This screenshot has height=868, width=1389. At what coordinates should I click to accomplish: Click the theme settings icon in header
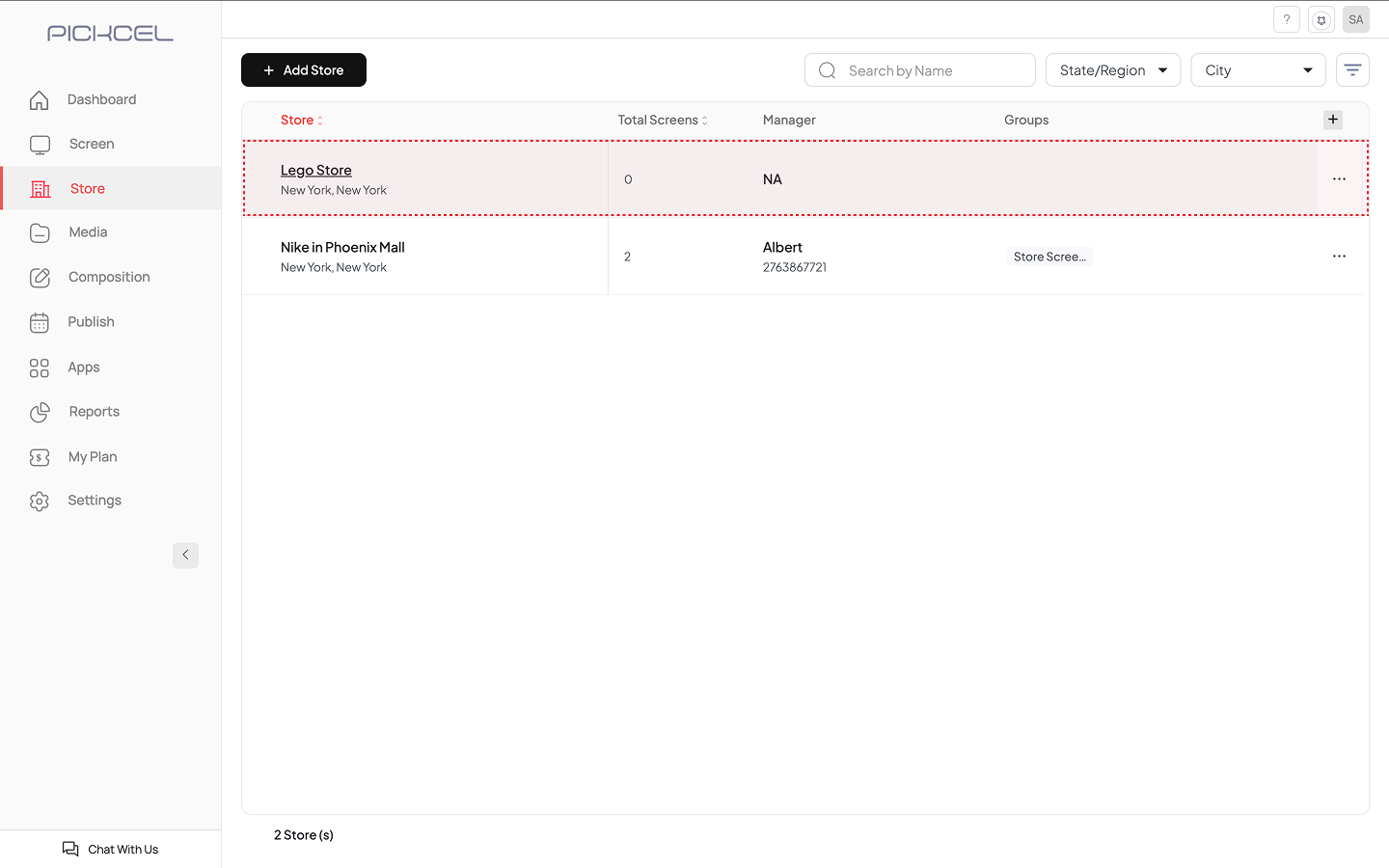pyautogui.click(x=1321, y=19)
